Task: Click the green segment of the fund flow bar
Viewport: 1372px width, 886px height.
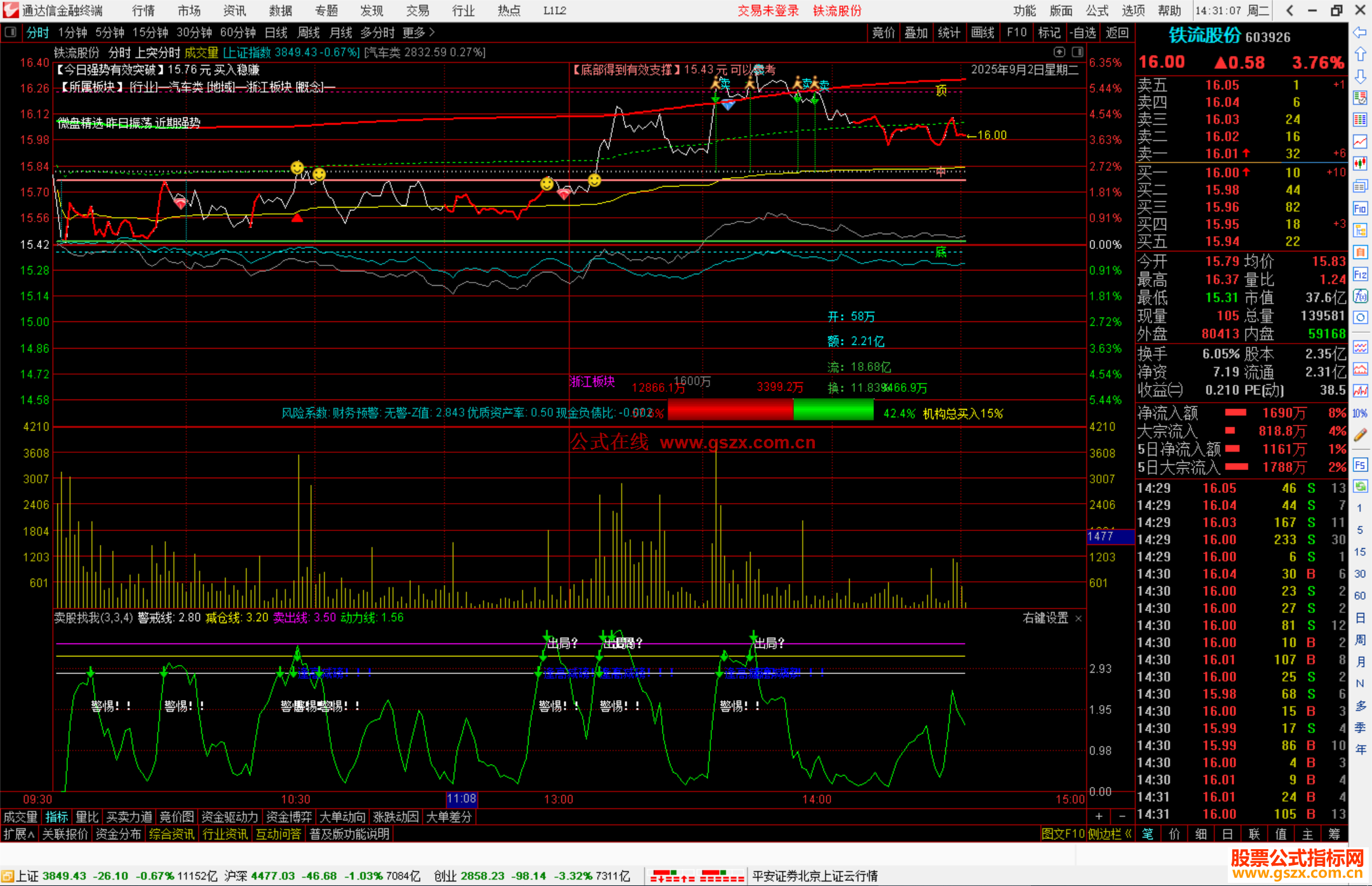Action: [x=833, y=410]
